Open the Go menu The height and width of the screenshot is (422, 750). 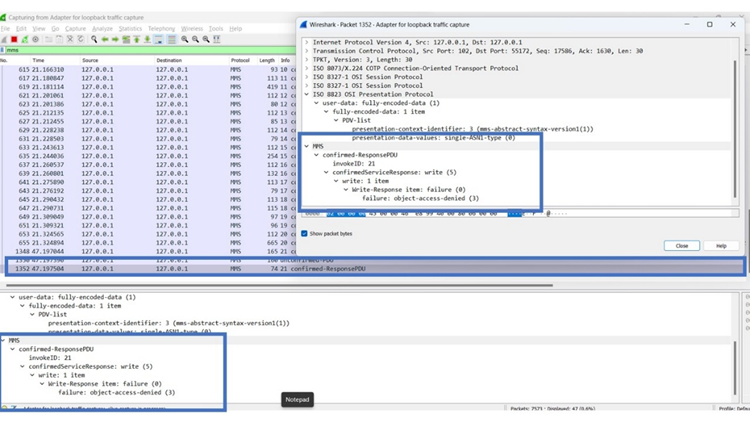pos(55,29)
